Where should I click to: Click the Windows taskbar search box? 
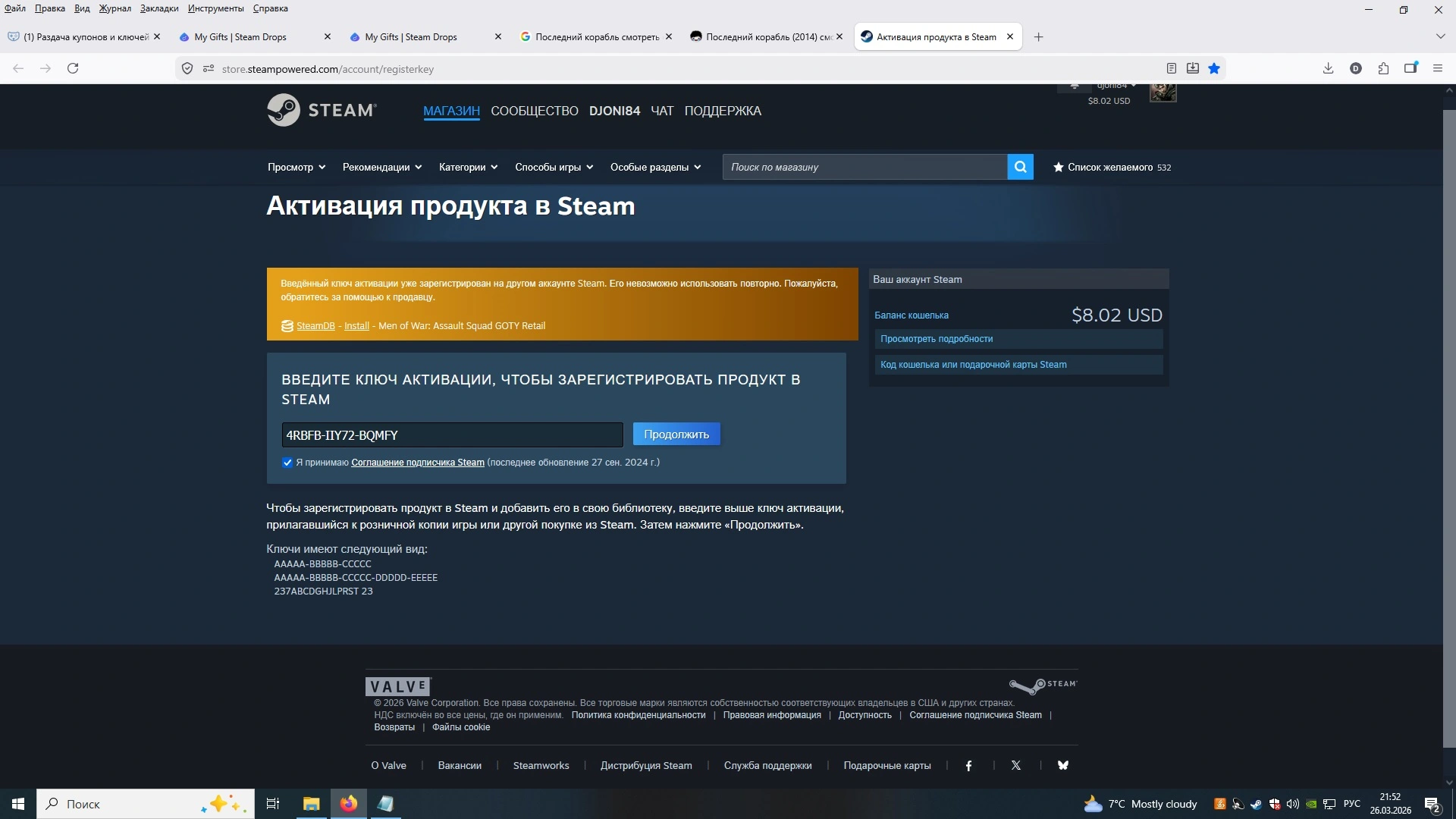[146, 804]
